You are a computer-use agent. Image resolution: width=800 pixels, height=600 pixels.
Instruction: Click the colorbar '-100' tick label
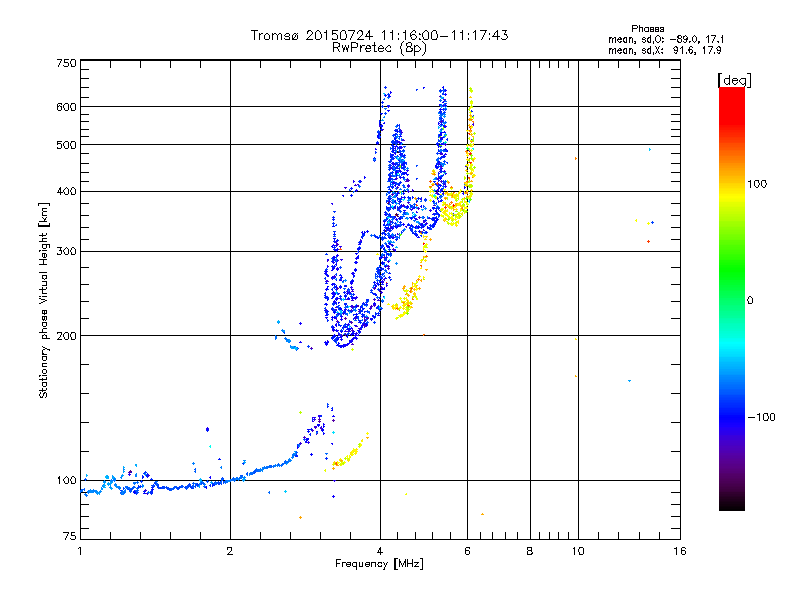click(x=761, y=417)
